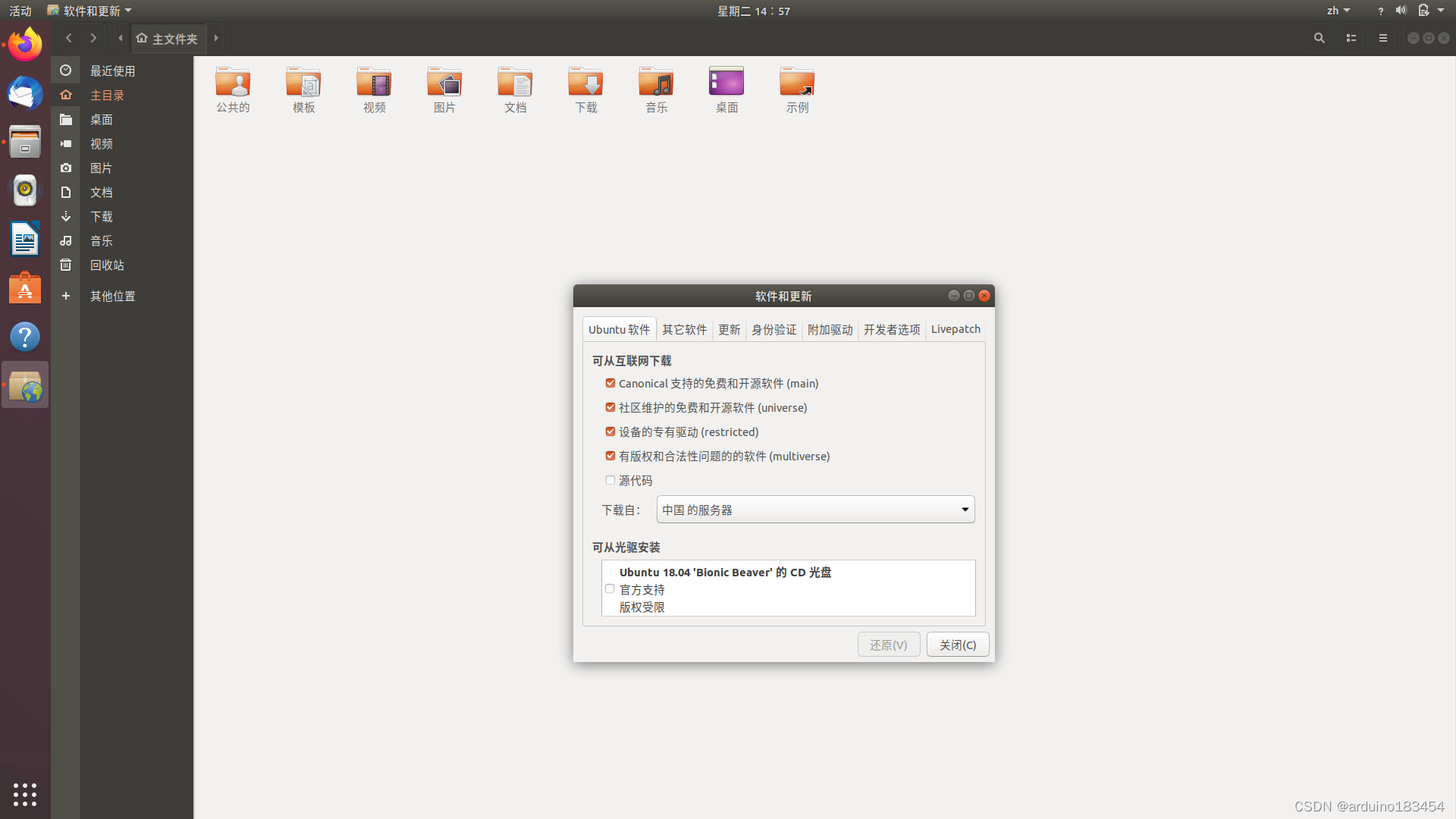Show applications grid at dock bottom
1456x819 pixels.
pyautogui.click(x=25, y=794)
